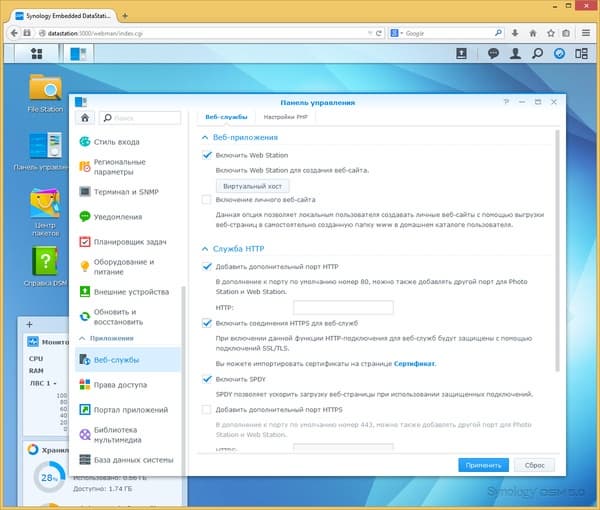The height and width of the screenshot is (510, 600).
Task: Collapse Служба HTTP section
Action: (x=205, y=249)
